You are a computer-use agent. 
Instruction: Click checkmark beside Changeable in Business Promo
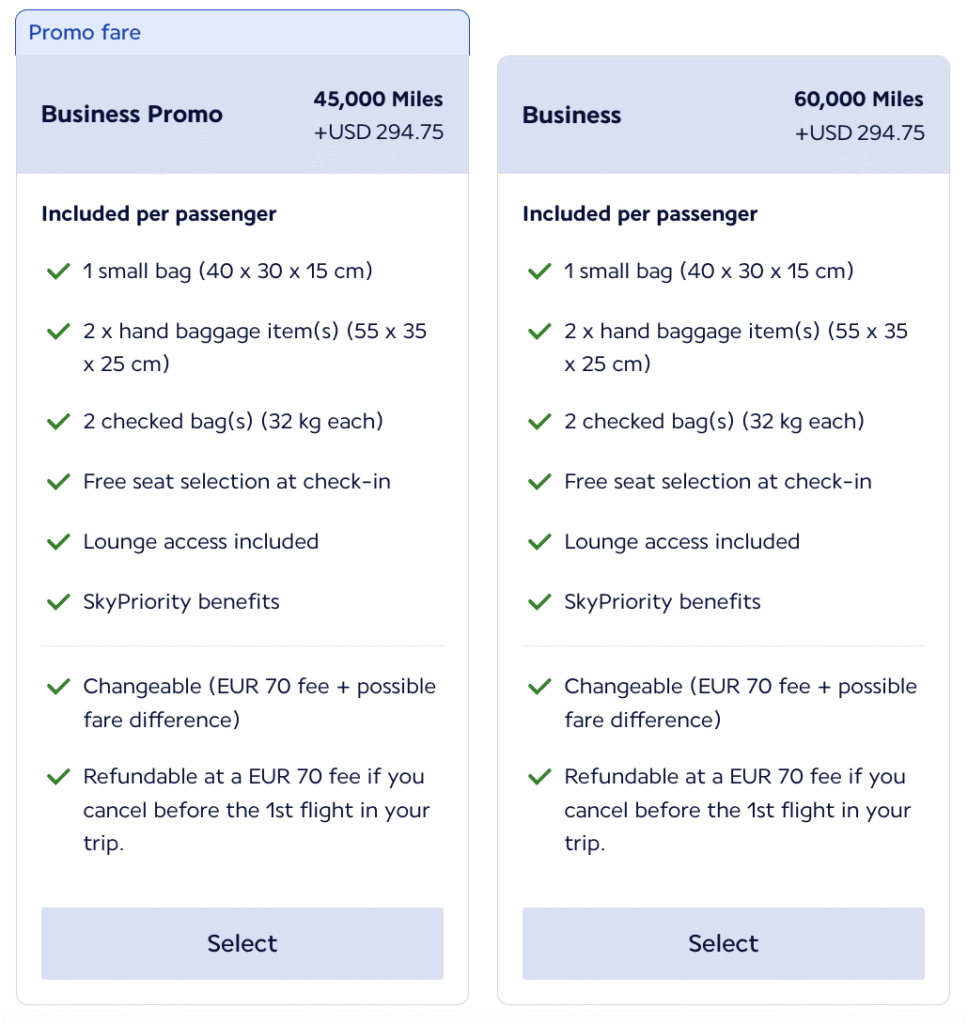point(58,687)
